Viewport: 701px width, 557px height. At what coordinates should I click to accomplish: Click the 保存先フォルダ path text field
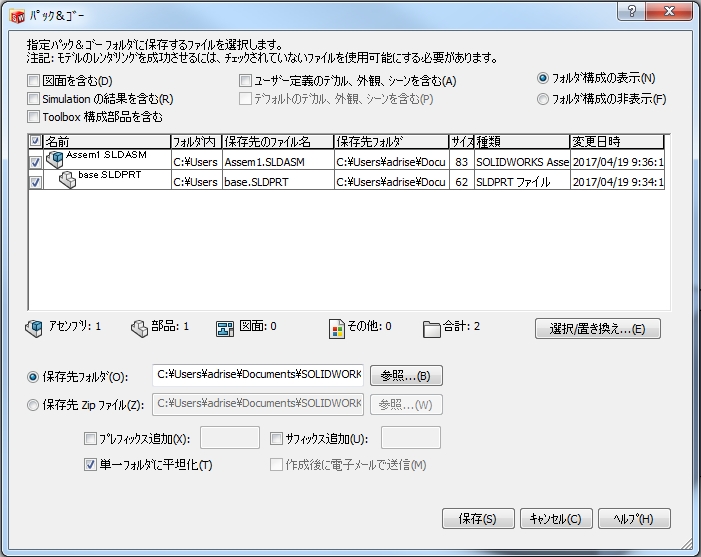257,376
